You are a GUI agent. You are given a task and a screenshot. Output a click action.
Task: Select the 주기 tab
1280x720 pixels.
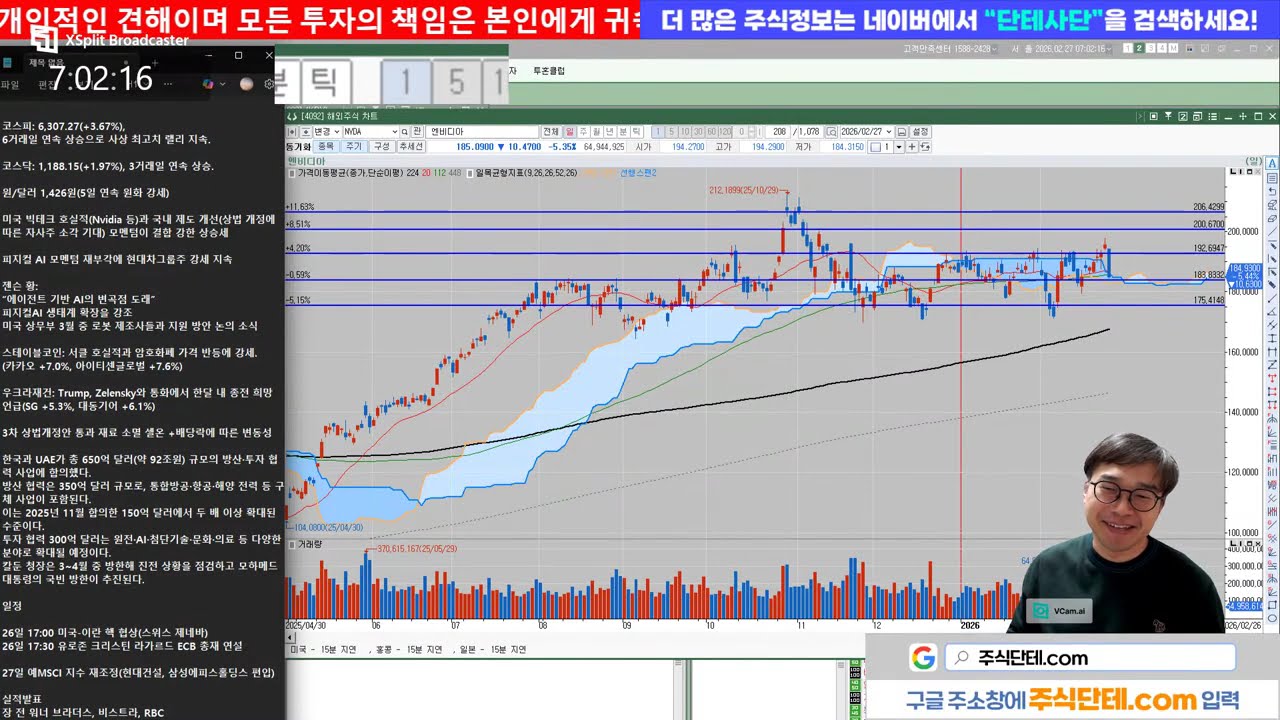click(354, 146)
